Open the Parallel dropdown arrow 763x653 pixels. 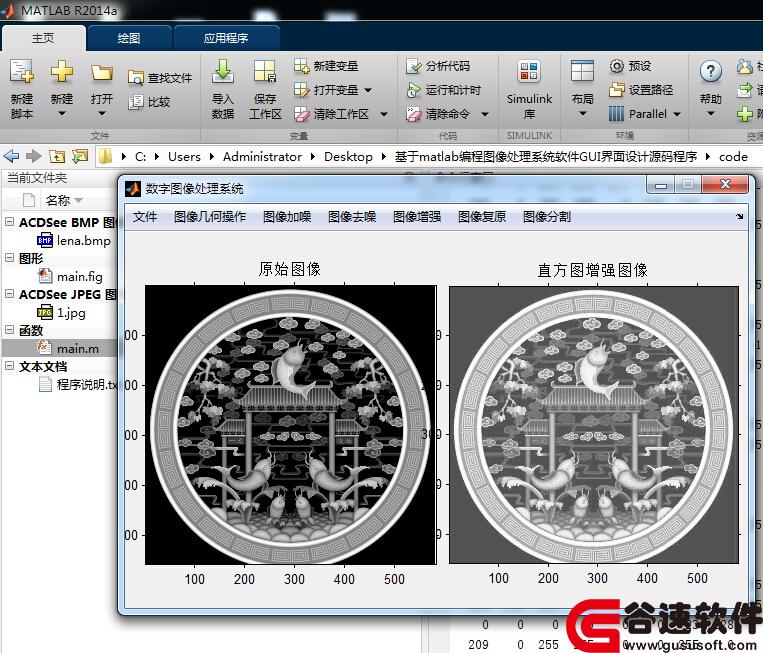(677, 115)
